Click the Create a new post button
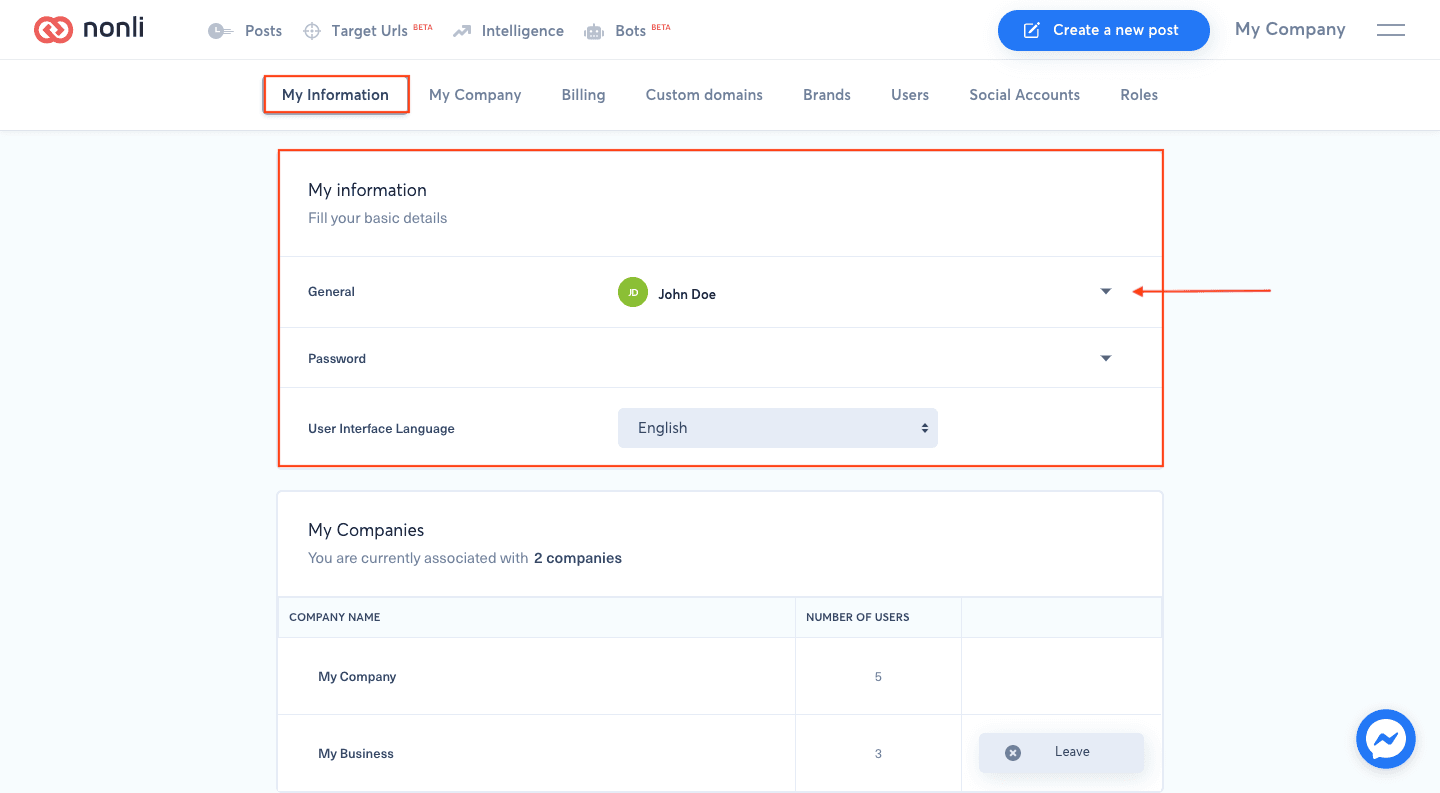The image size is (1440, 793). tap(1103, 30)
